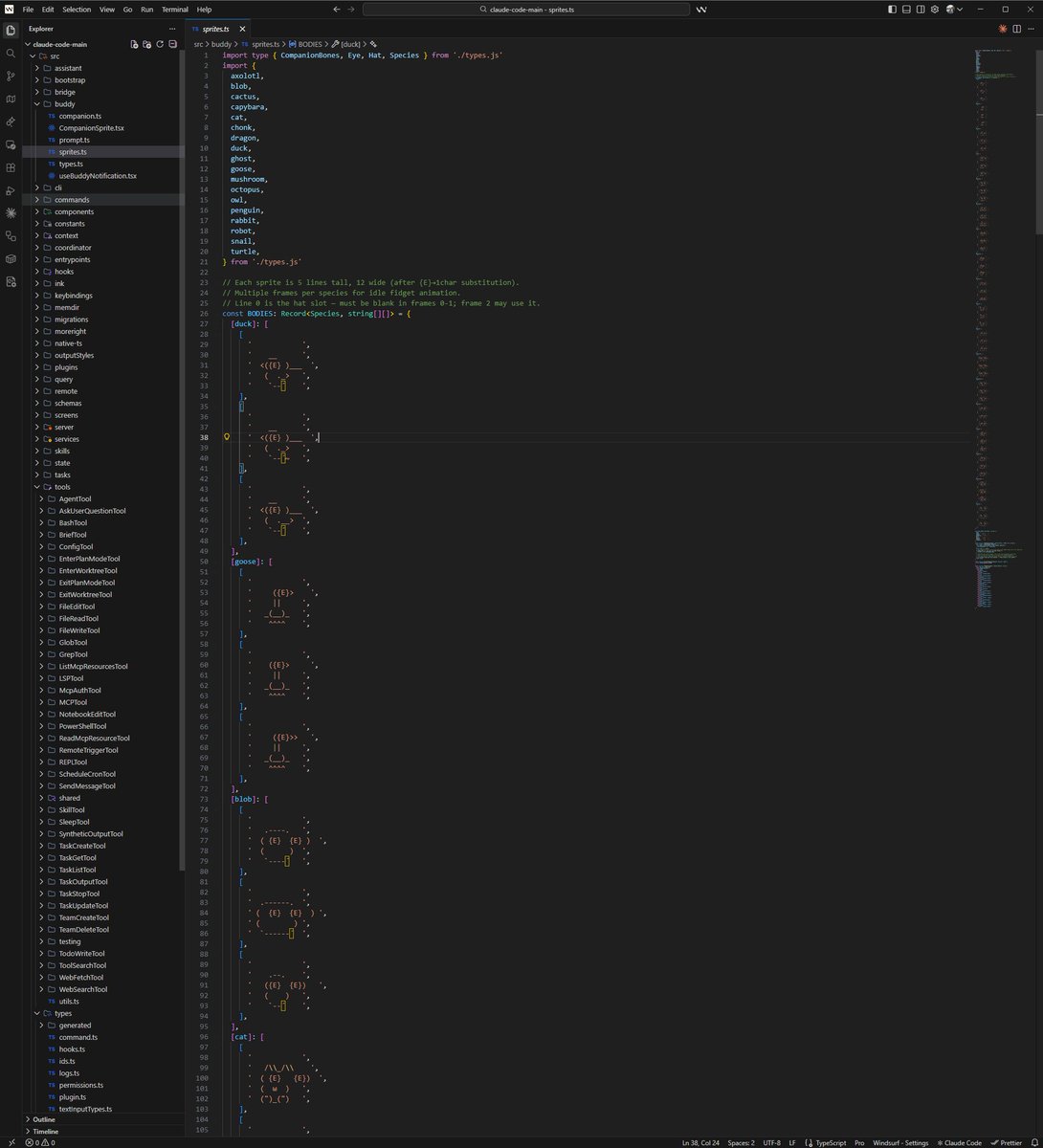This screenshot has height=1148, width=1043.
Task: Open the Explorer view in activity bar
Action: click(11, 30)
